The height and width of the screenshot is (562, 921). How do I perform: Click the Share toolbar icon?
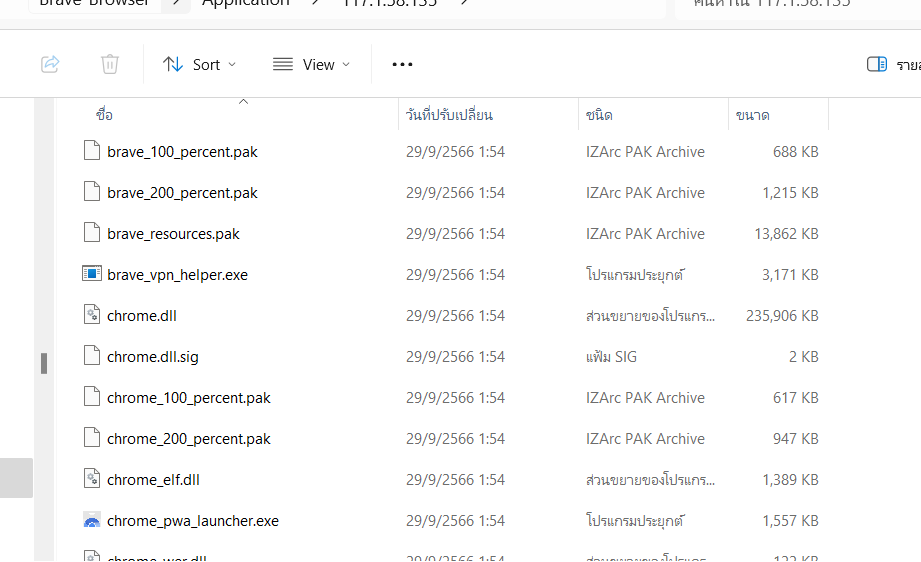click(51, 64)
